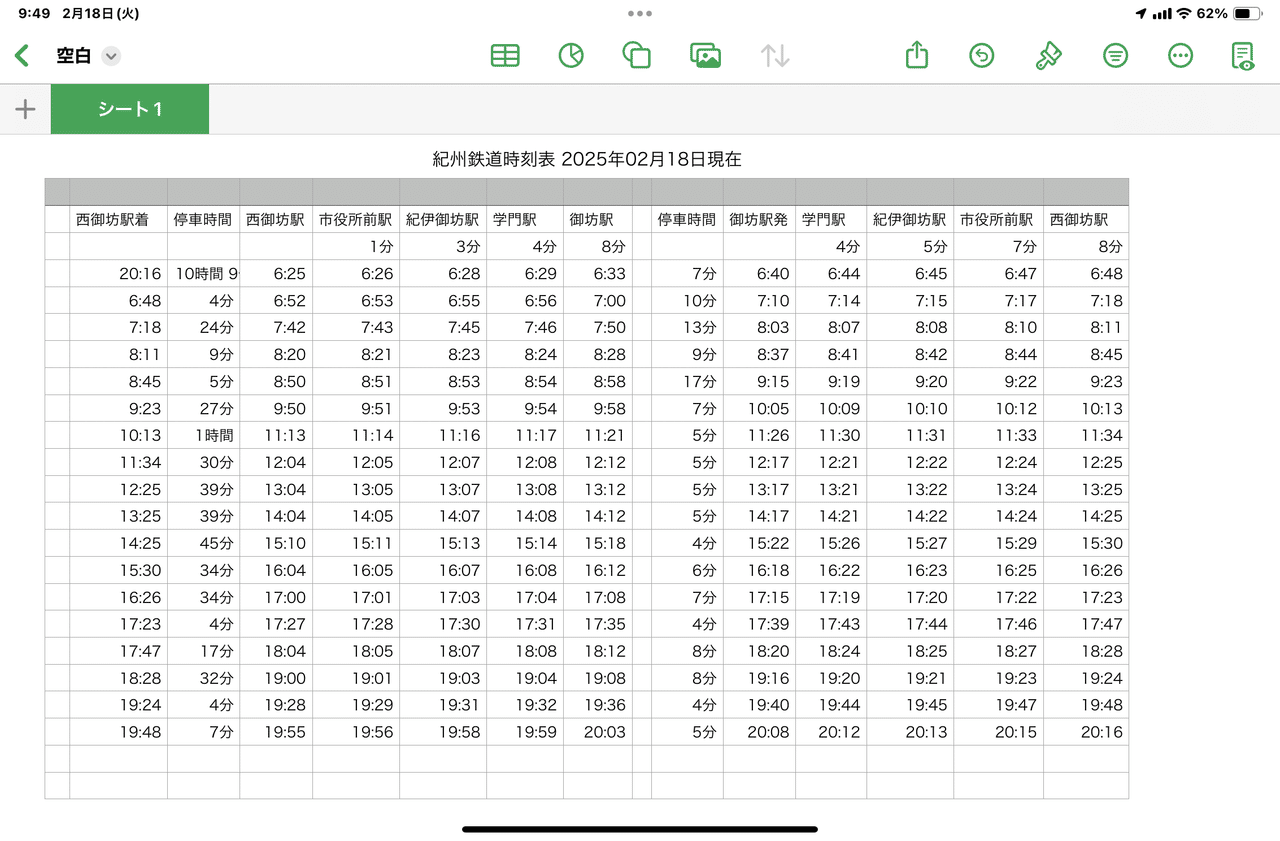Viewport: 1280px width, 841px height.
Task: Tap the battery indicator in status bar
Action: point(1247,14)
